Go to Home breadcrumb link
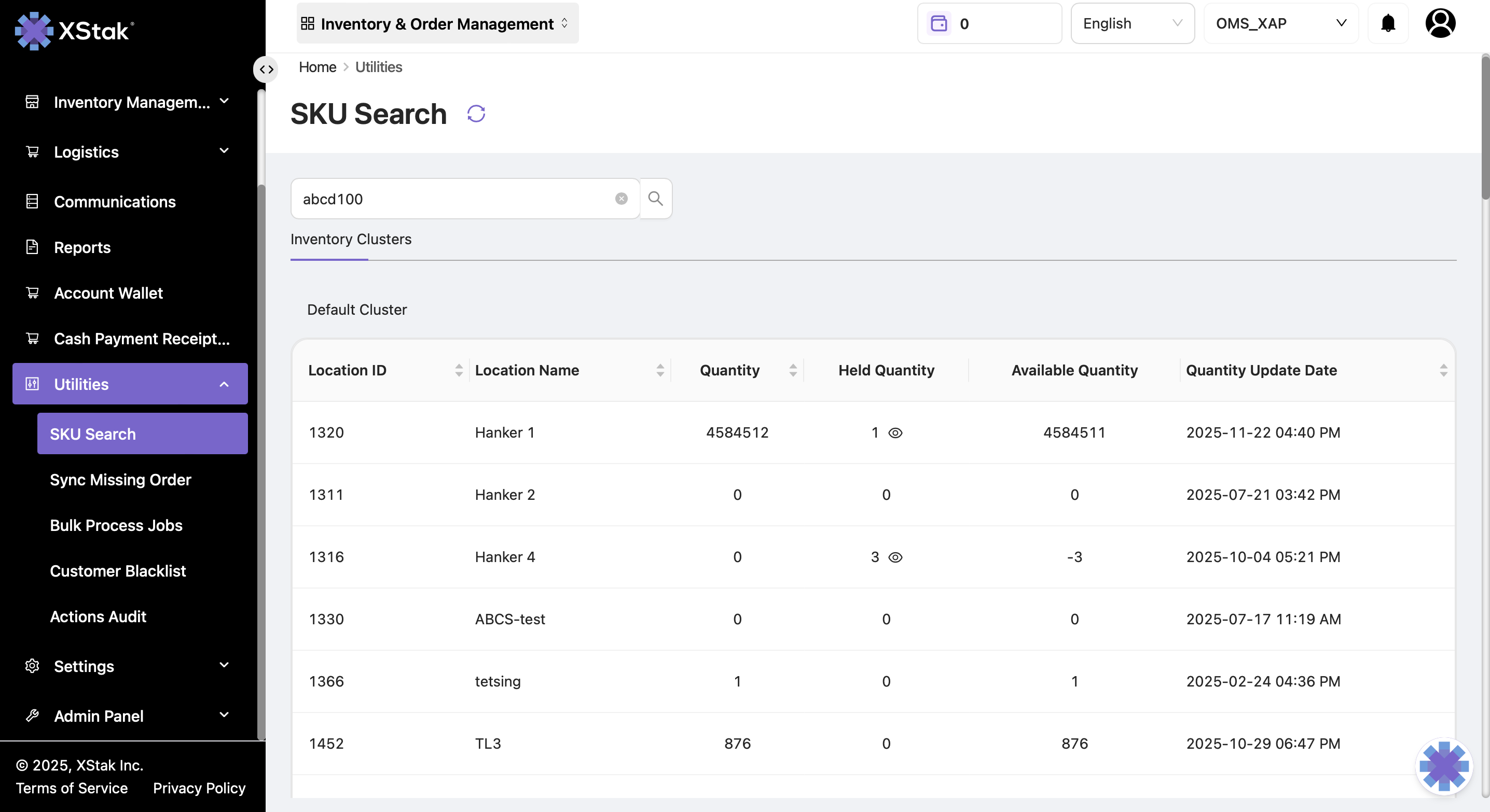This screenshot has width=1490, height=812. [317, 67]
